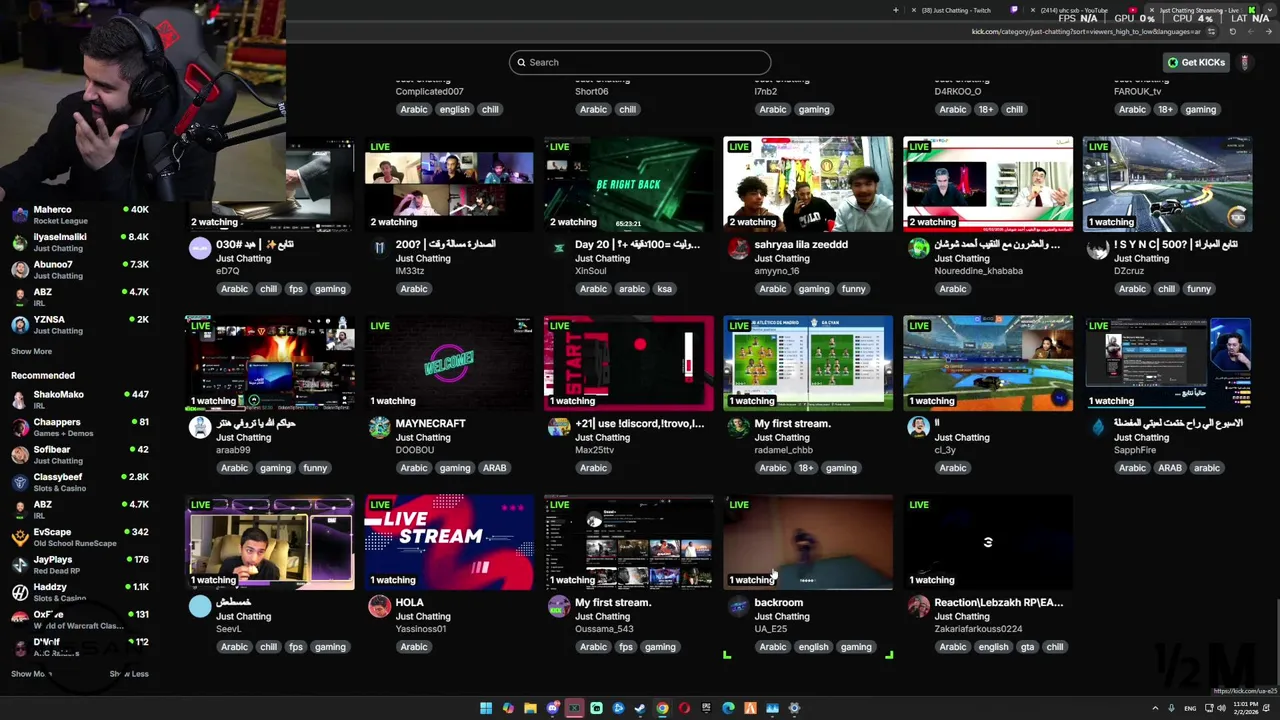Open radamel_chbb football lineup stream thumbnail
The height and width of the screenshot is (720, 1280).
tap(808, 363)
